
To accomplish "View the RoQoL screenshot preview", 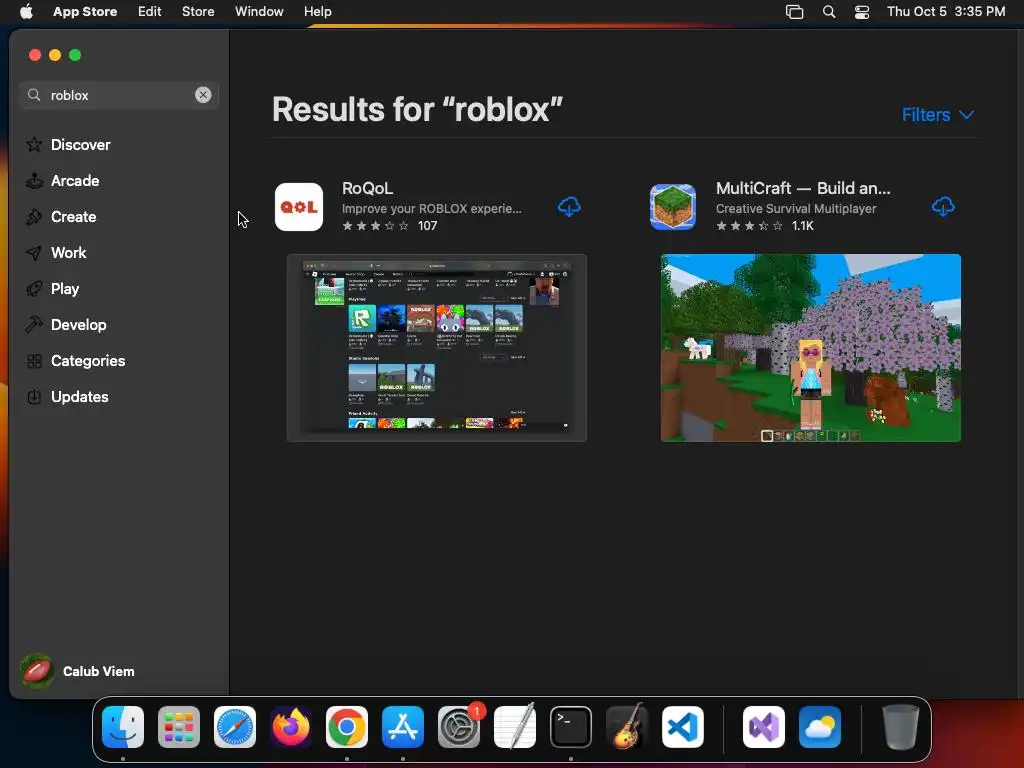I will [x=437, y=348].
